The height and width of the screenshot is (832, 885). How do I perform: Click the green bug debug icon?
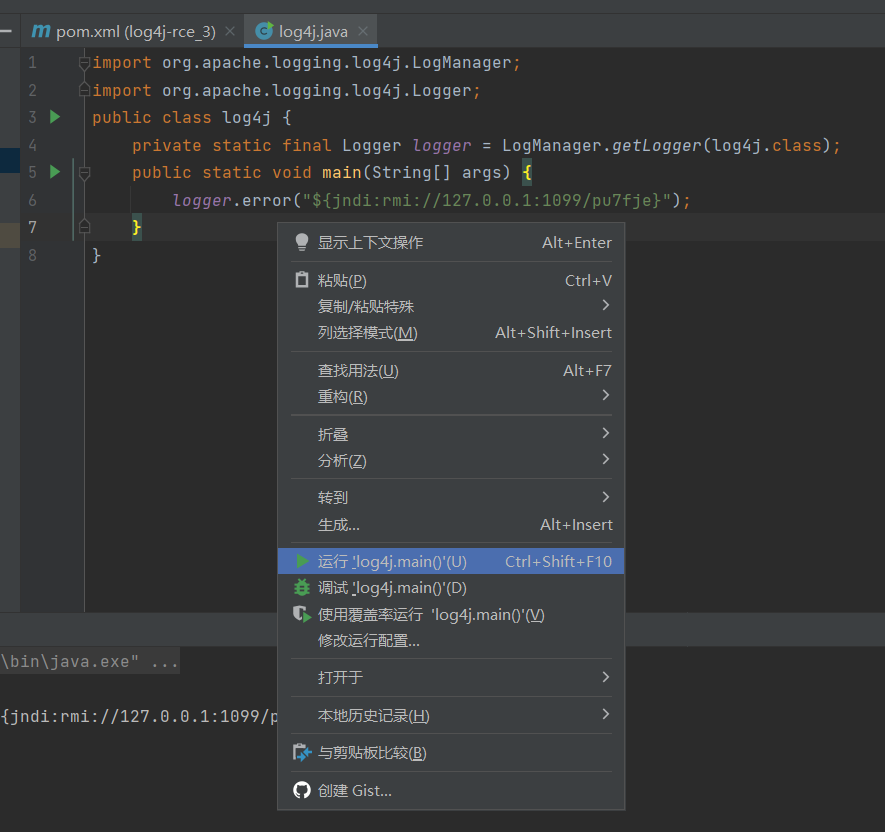tap(303, 588)
